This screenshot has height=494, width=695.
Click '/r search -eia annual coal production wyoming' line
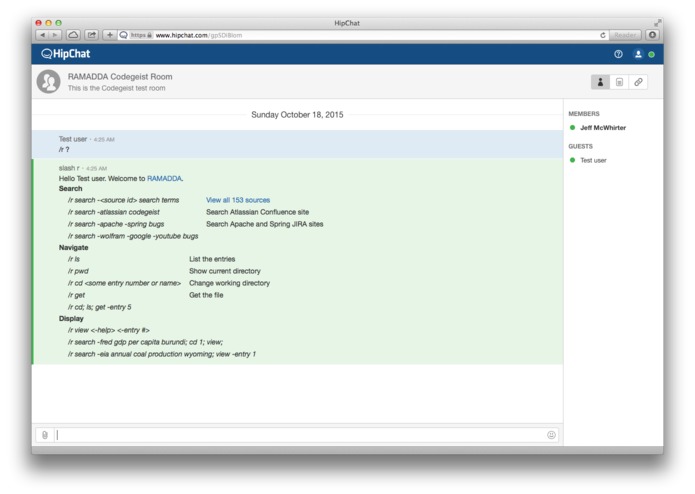(x=162, y=354)
